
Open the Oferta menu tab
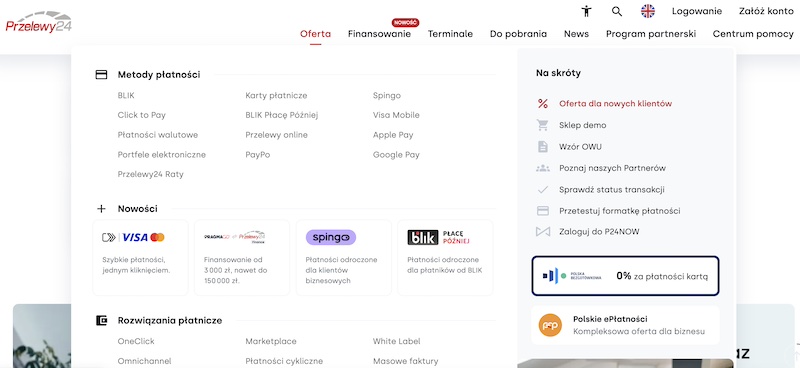point(315,34)
